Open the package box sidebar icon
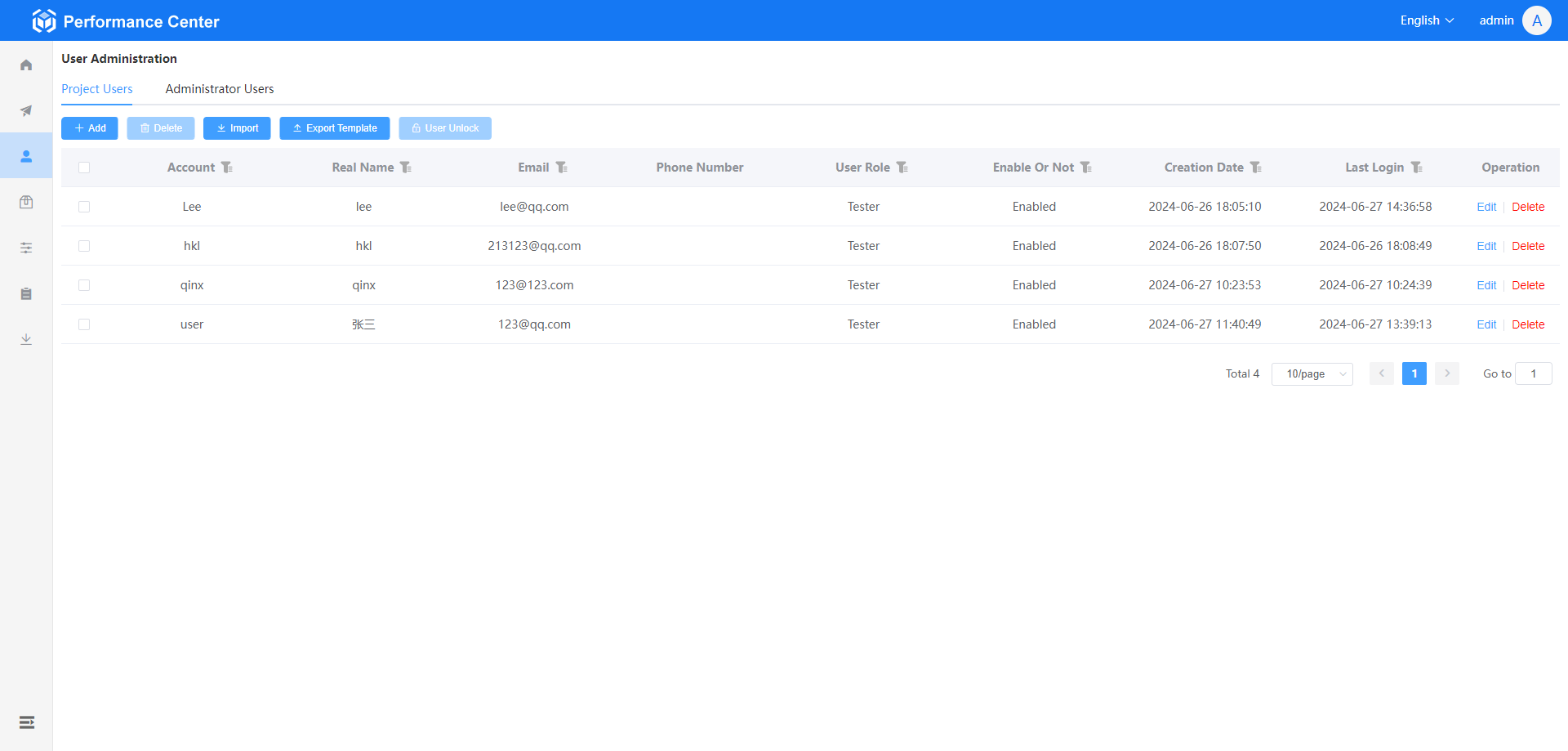 (26, 202)
